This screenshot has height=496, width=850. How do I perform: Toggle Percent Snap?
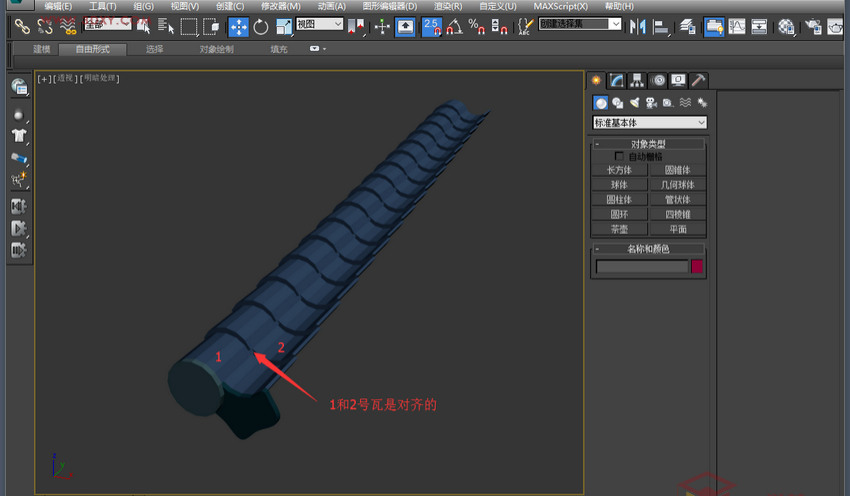476,26
